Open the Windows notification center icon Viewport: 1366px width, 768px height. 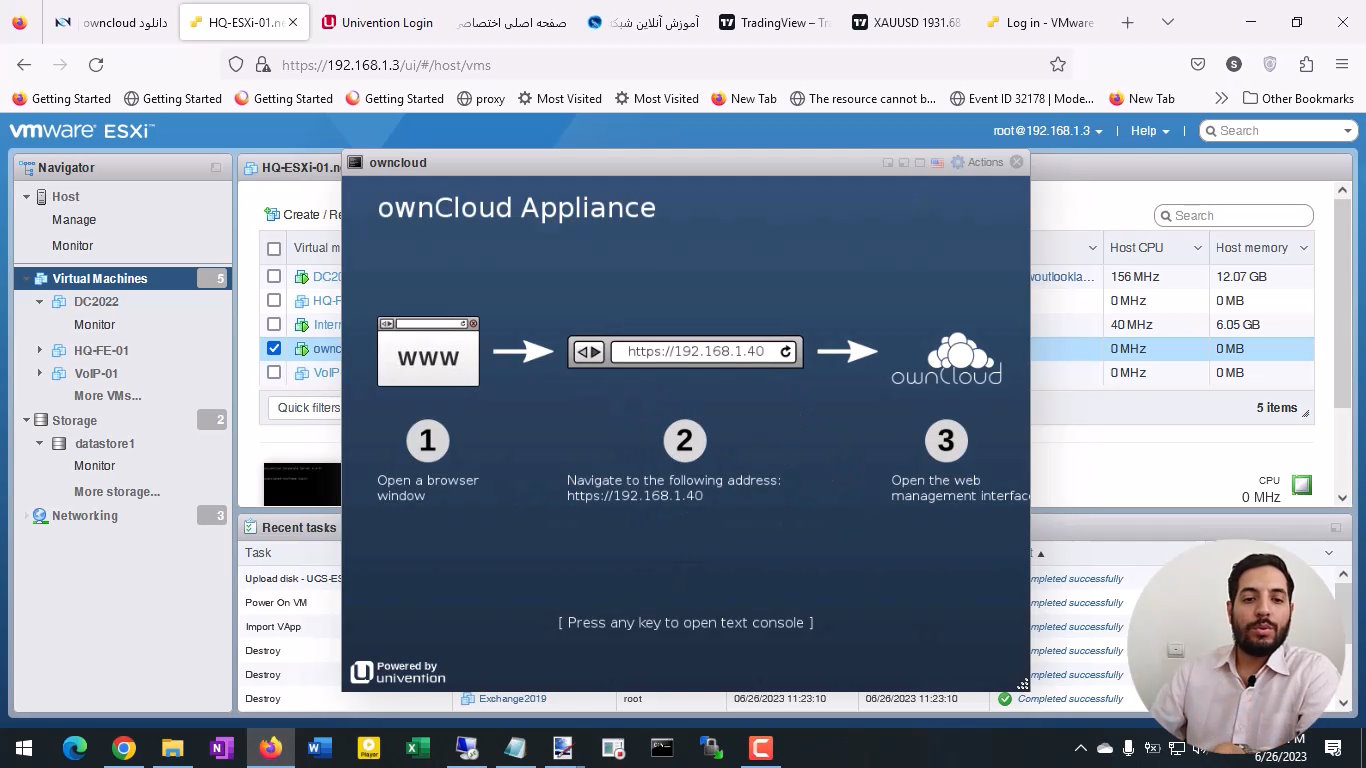coord(1333,748)
